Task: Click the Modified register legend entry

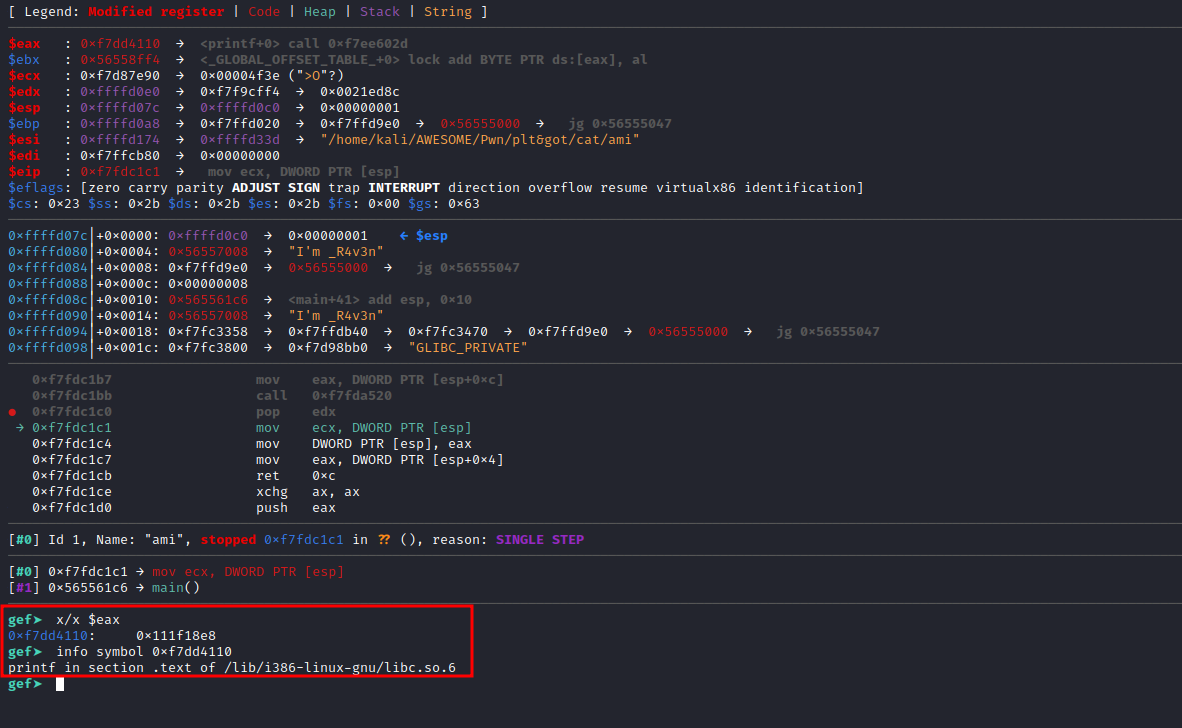Action: (157, 11)
